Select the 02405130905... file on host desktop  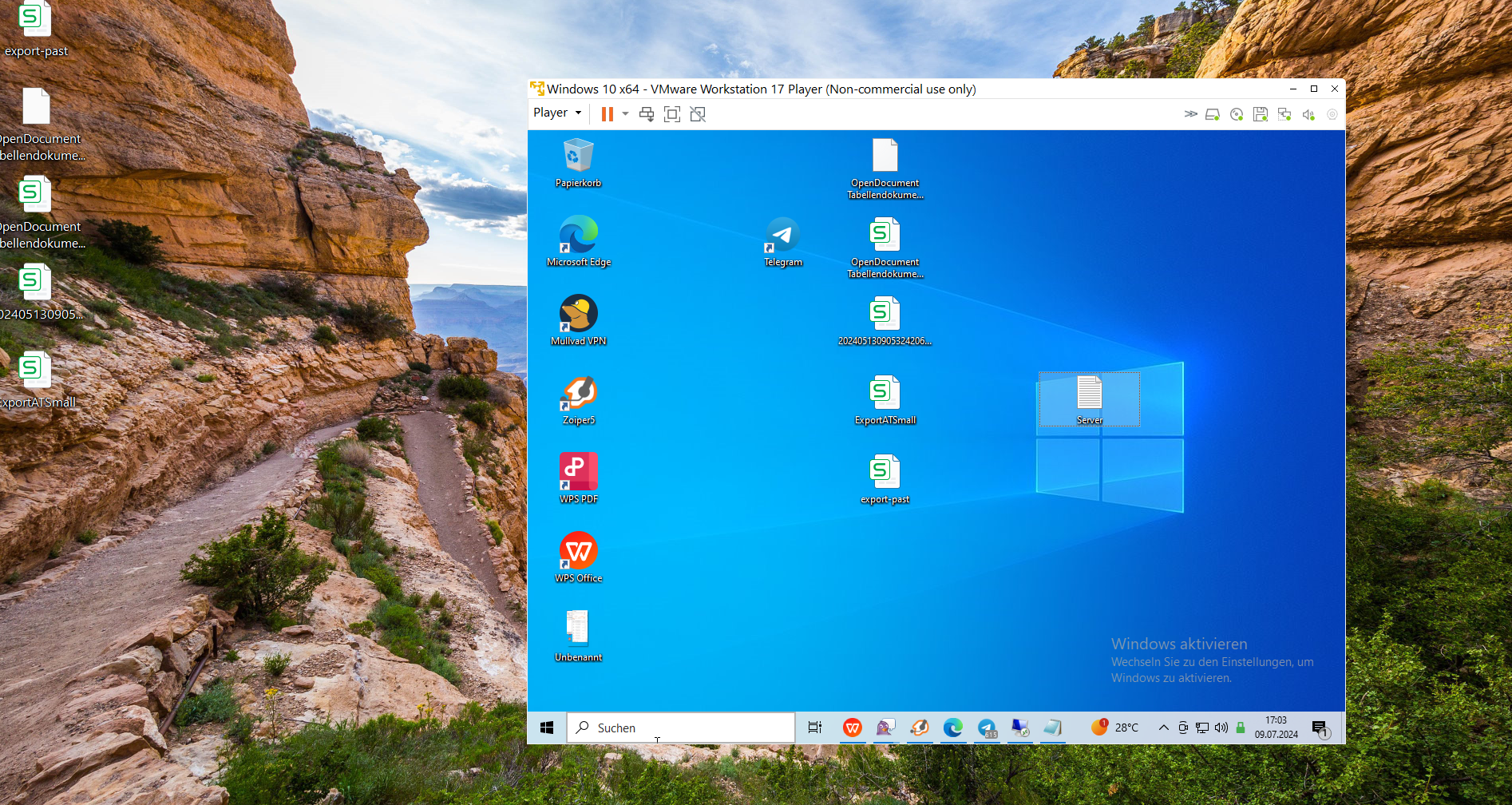click(38, 292)
